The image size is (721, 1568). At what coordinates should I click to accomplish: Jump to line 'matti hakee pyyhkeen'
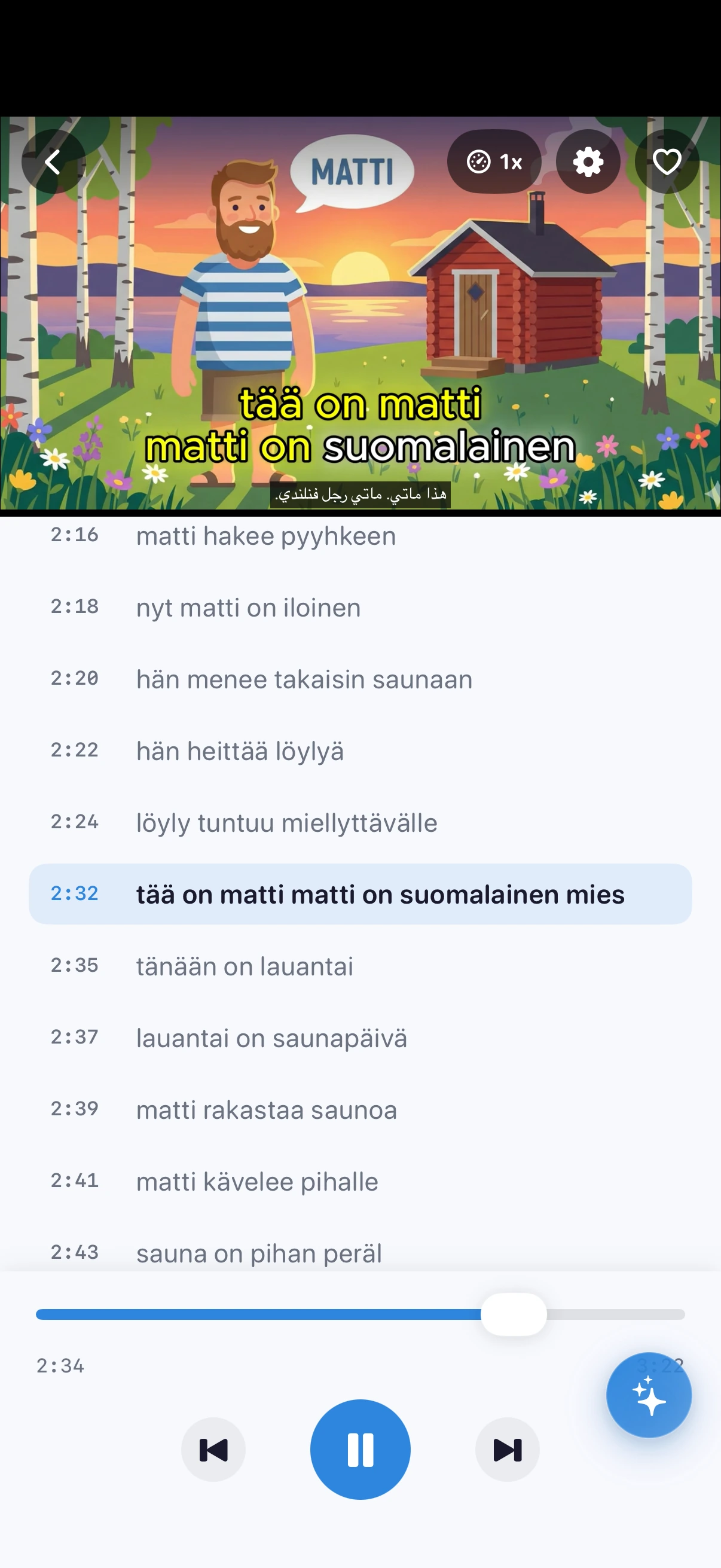coord(360,536)
